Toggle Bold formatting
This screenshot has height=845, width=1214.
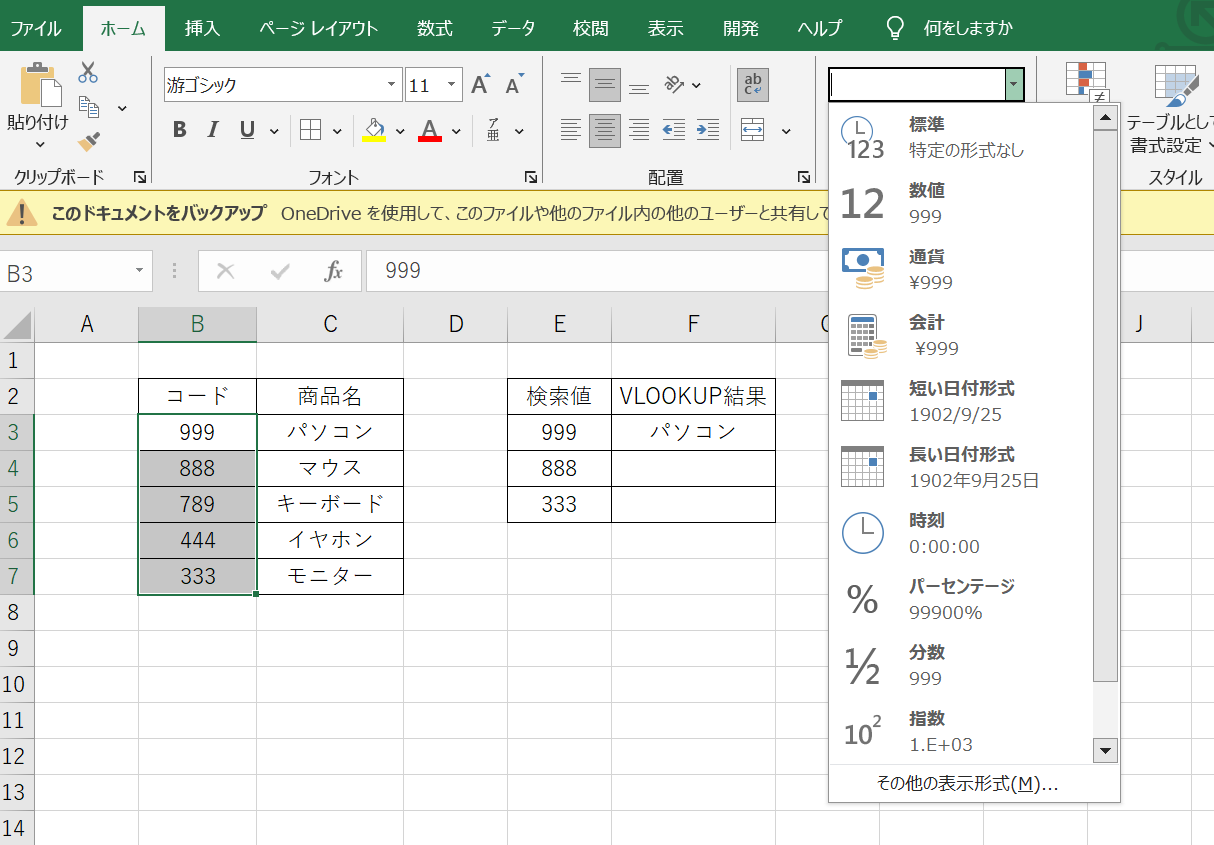point(180,130)
